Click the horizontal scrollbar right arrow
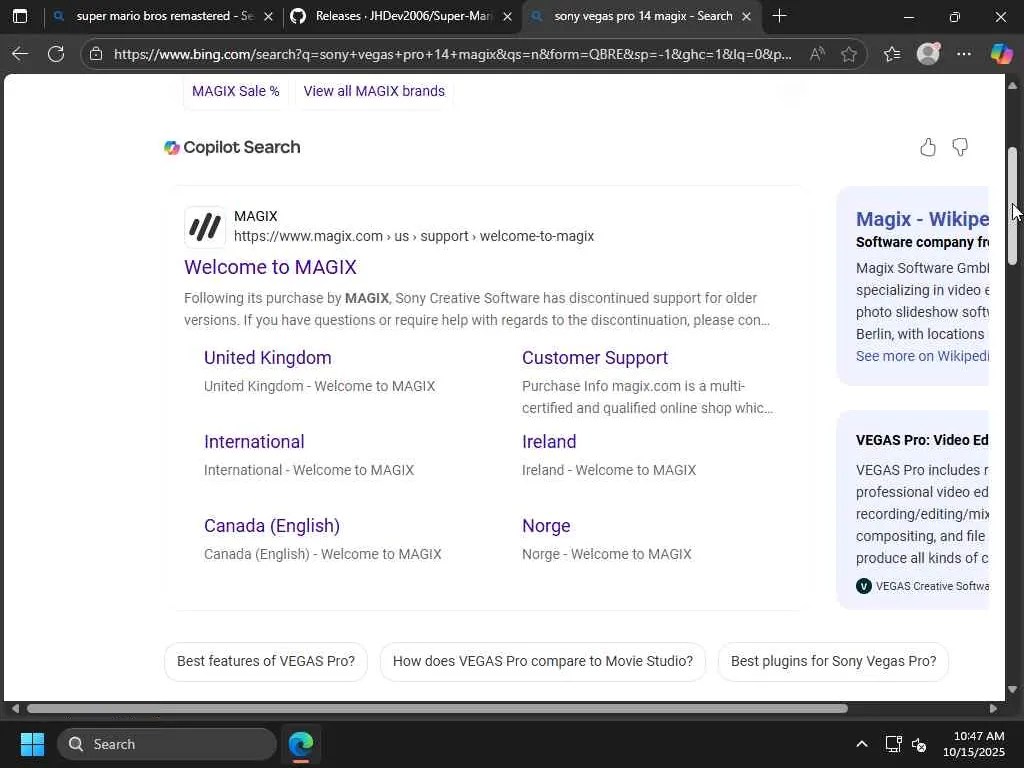This screenshot has height=768, width=1024. 993,709
